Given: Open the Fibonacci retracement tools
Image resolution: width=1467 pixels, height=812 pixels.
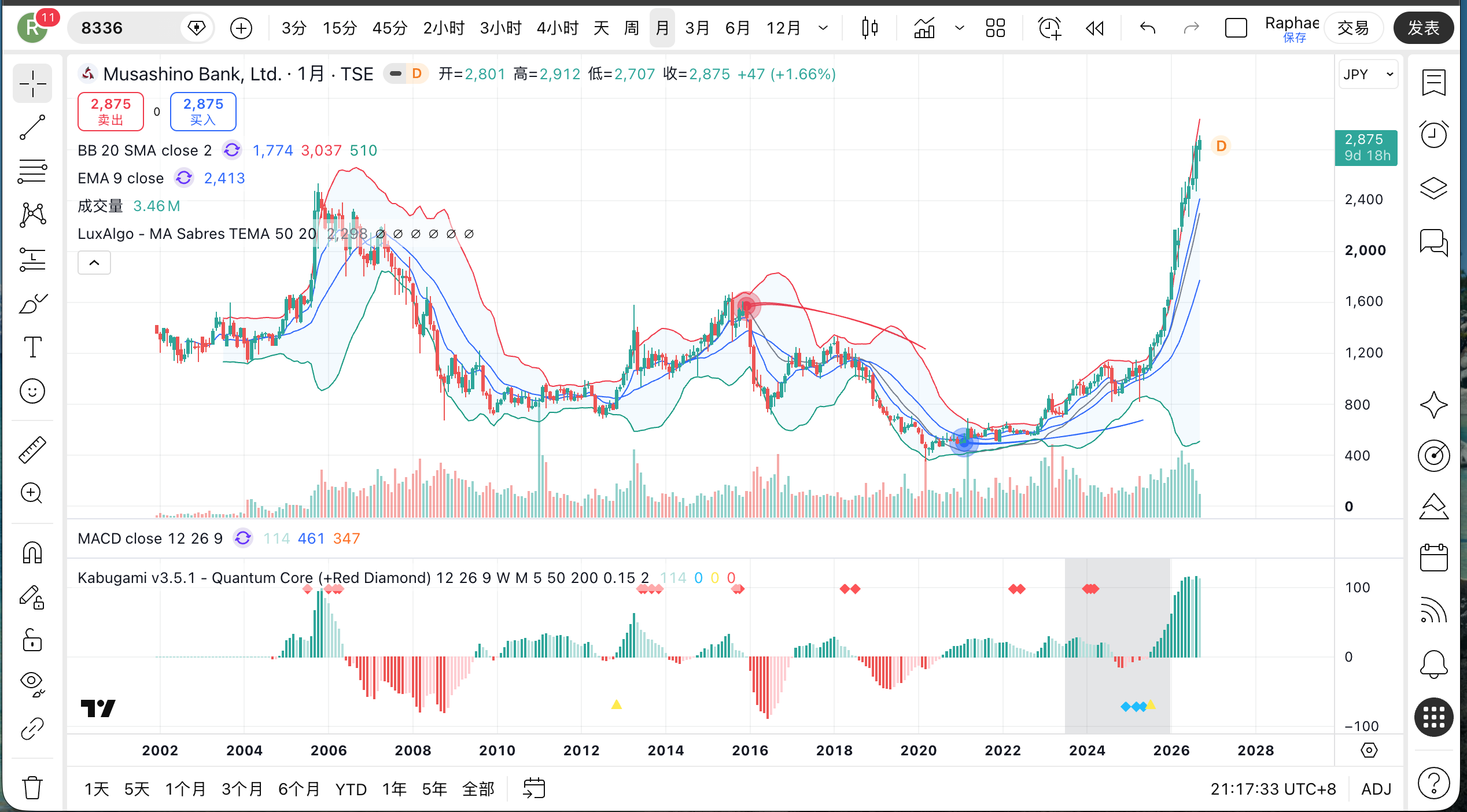Looking at the screenshot, I should (32, 171).
